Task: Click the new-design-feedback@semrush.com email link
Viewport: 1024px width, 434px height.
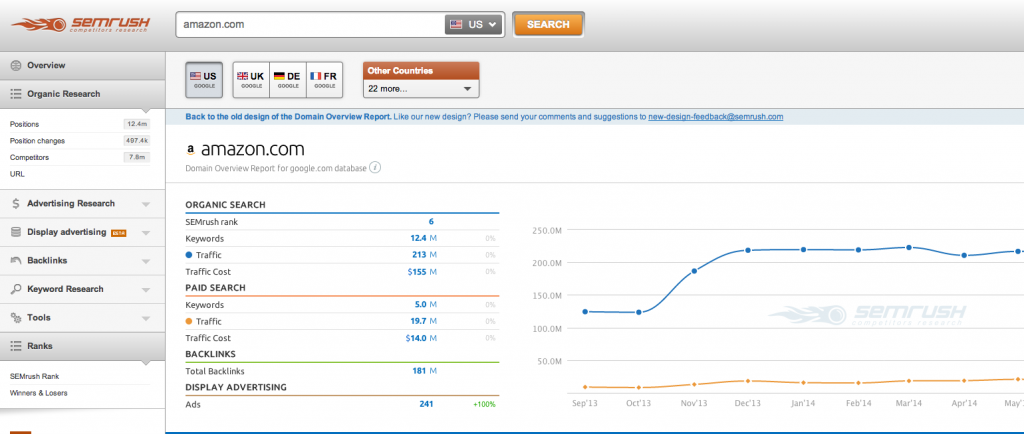Action: (x=716, y=117)
